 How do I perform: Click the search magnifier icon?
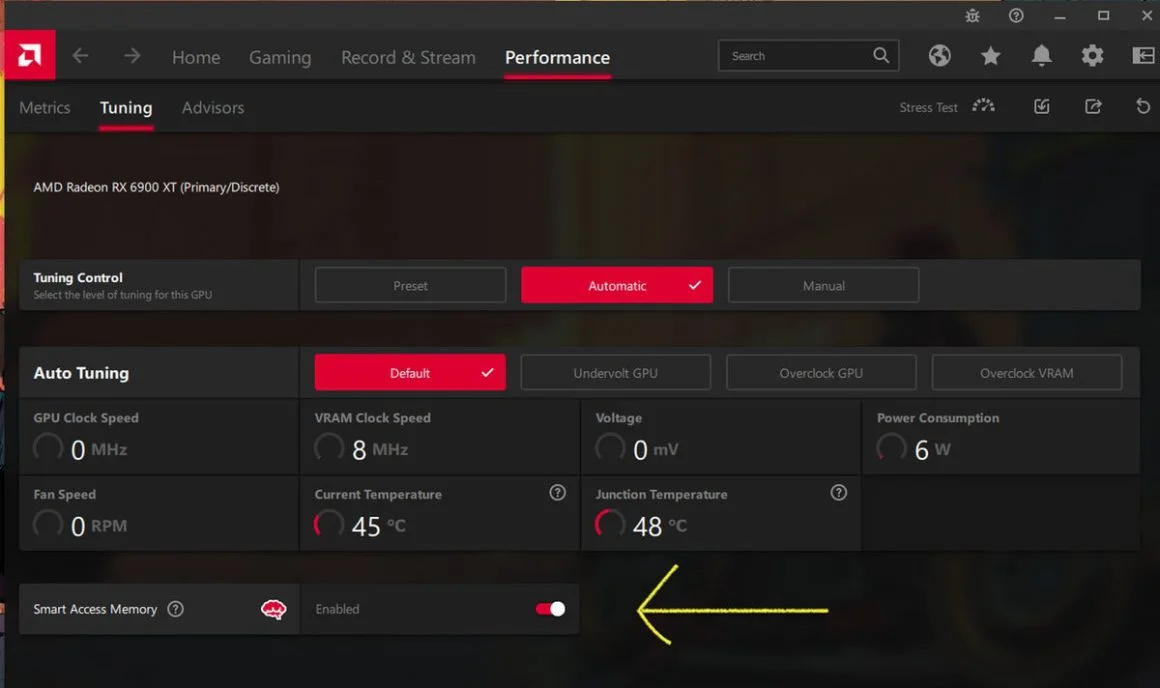click(x=880, y=55)
